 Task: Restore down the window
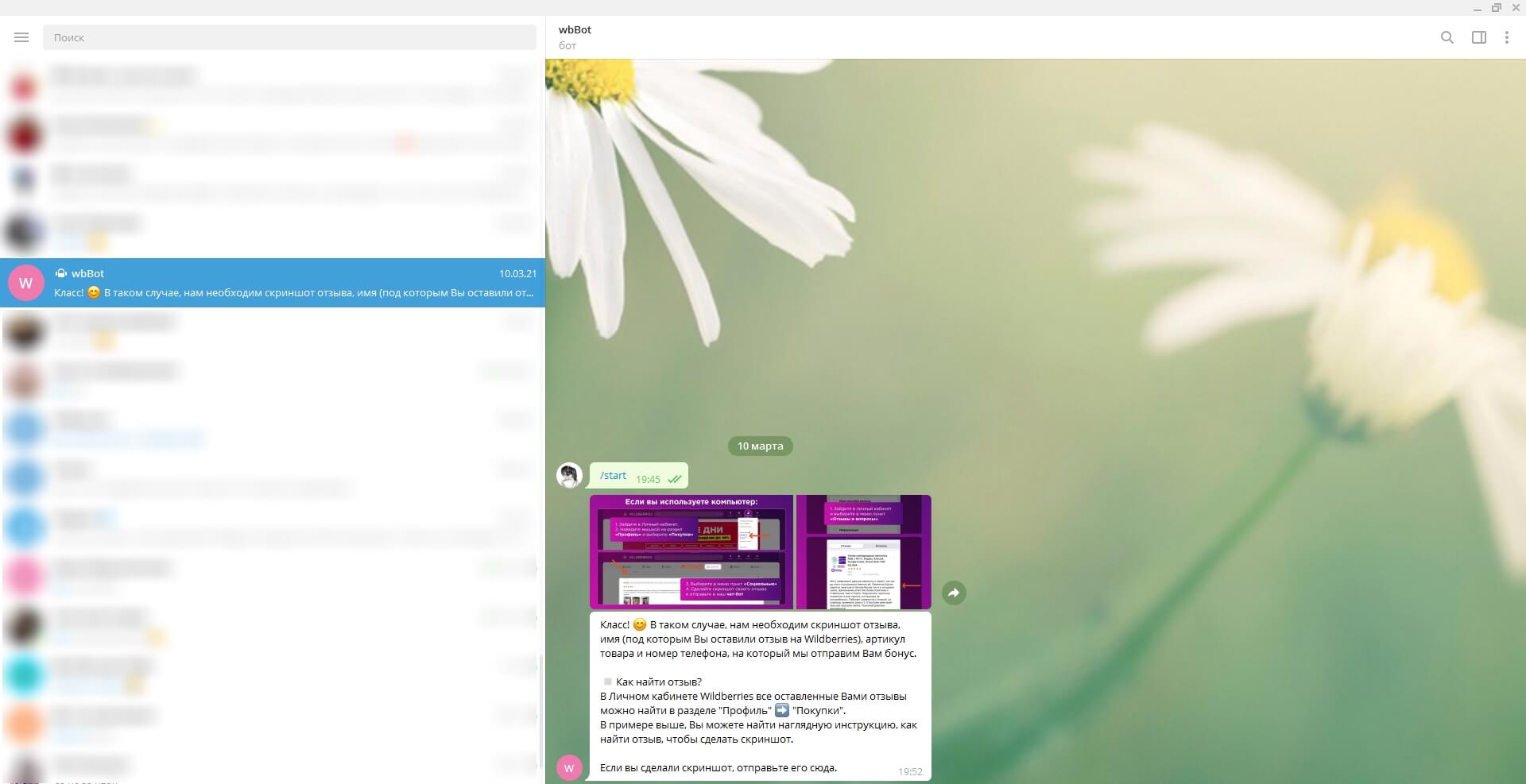[x=1496, y=8]
